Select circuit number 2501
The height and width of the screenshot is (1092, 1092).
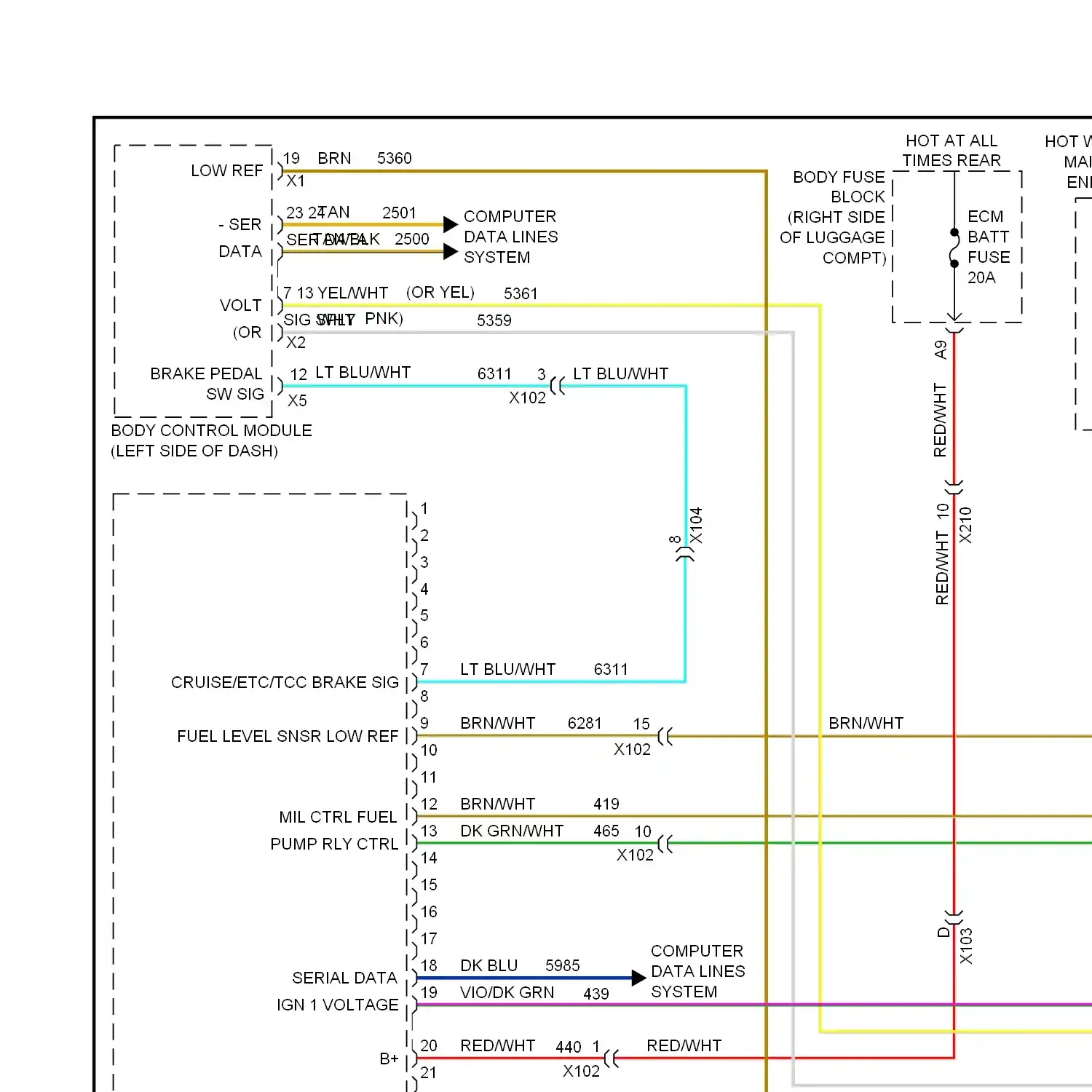coord(399,213)
